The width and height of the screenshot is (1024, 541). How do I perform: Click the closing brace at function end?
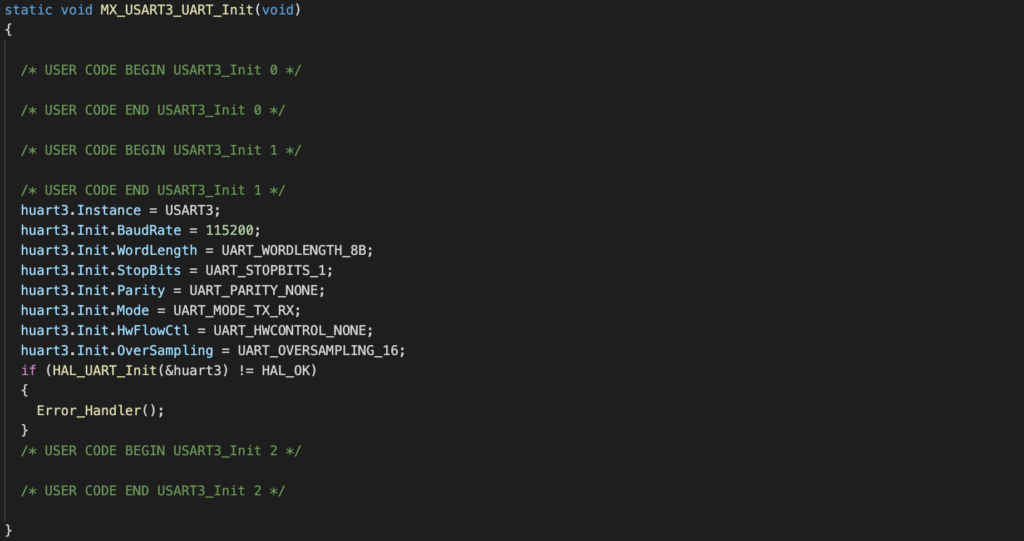pos(8,531)
